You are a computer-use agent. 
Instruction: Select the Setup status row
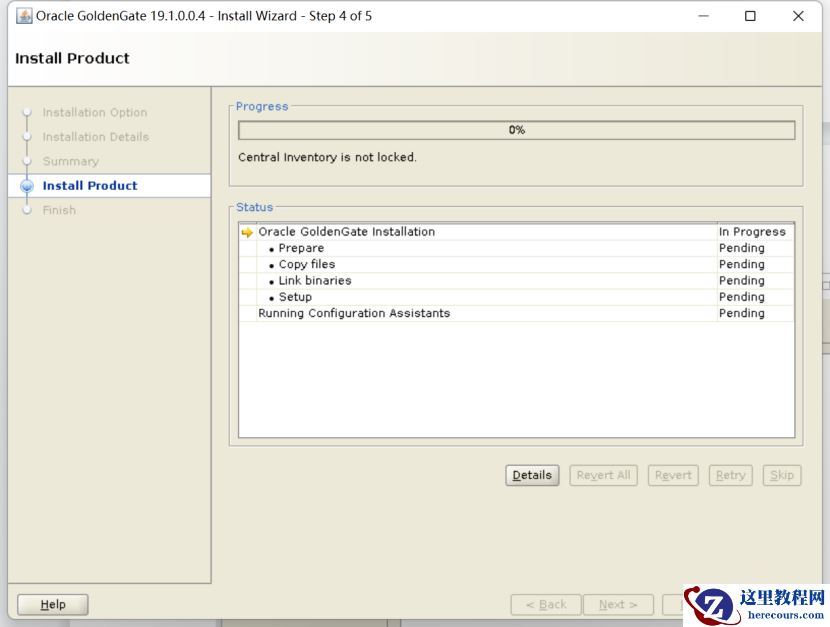[x=517, y=297]
